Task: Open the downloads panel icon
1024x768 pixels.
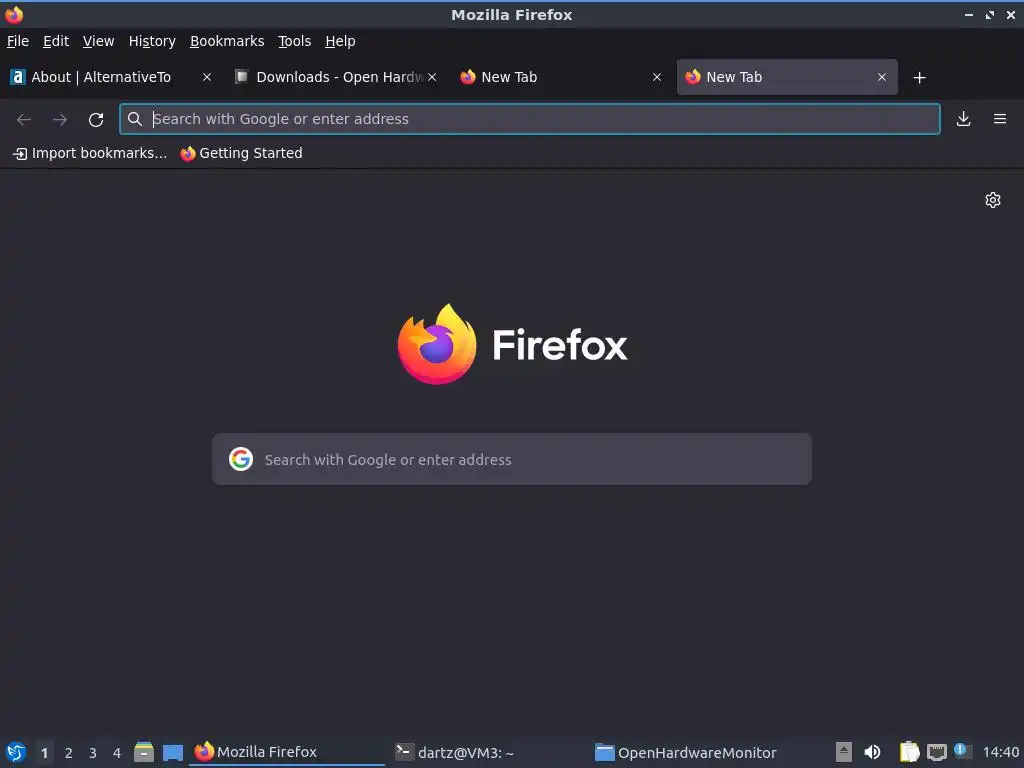Action: point(963,119)
